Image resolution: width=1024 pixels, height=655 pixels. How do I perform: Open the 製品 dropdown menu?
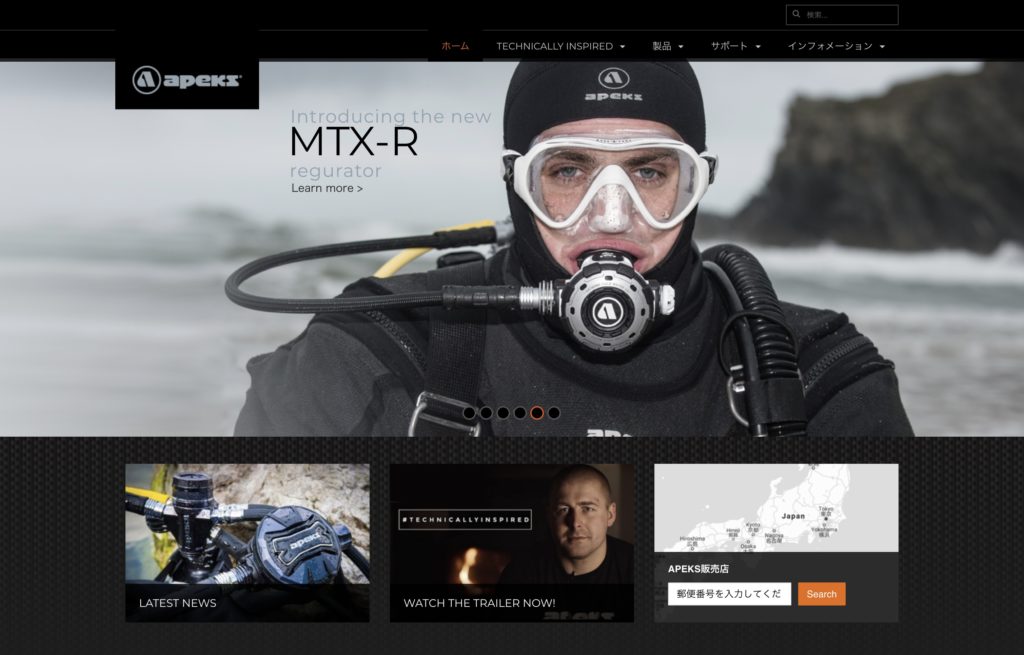[667, 46]
